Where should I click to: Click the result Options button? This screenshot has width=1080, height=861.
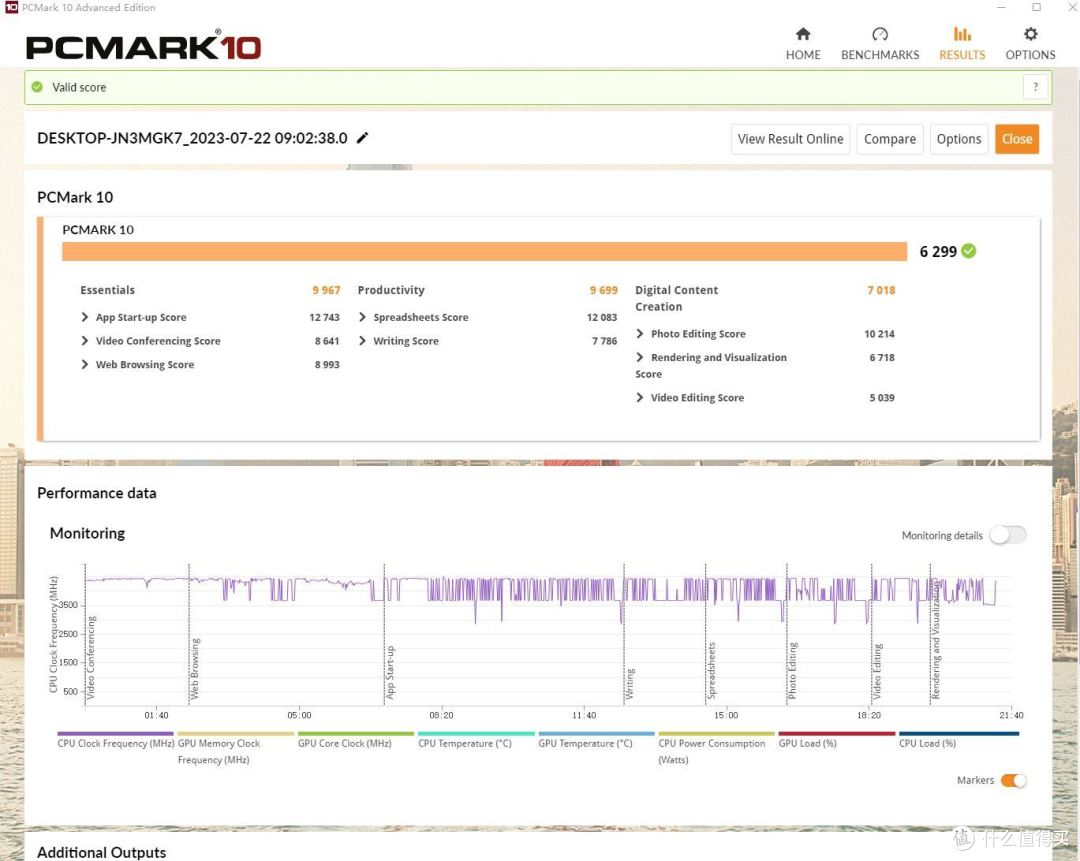[959, 139]
